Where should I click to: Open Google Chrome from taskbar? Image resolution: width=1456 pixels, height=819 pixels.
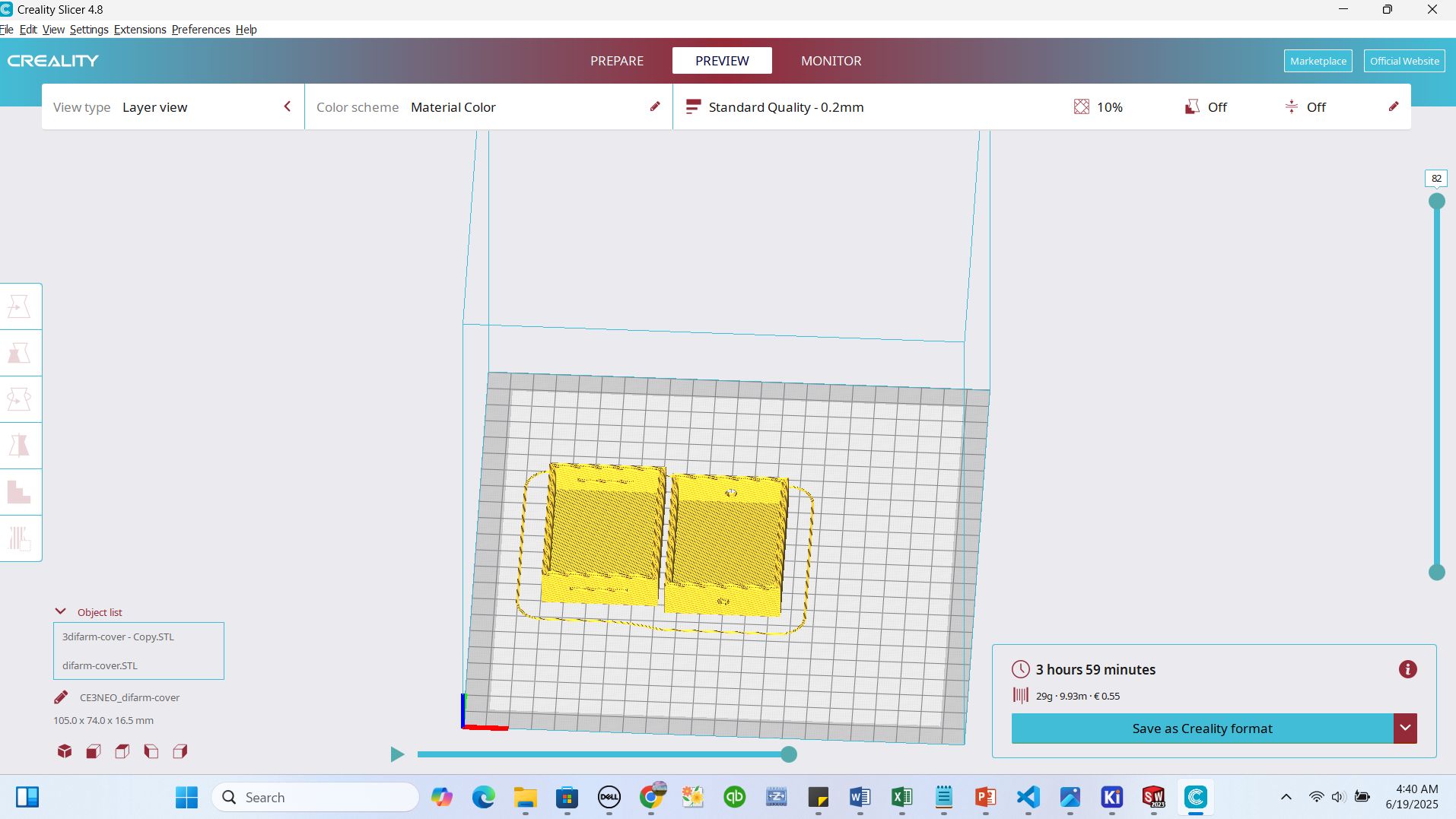(x=651, y=797)
